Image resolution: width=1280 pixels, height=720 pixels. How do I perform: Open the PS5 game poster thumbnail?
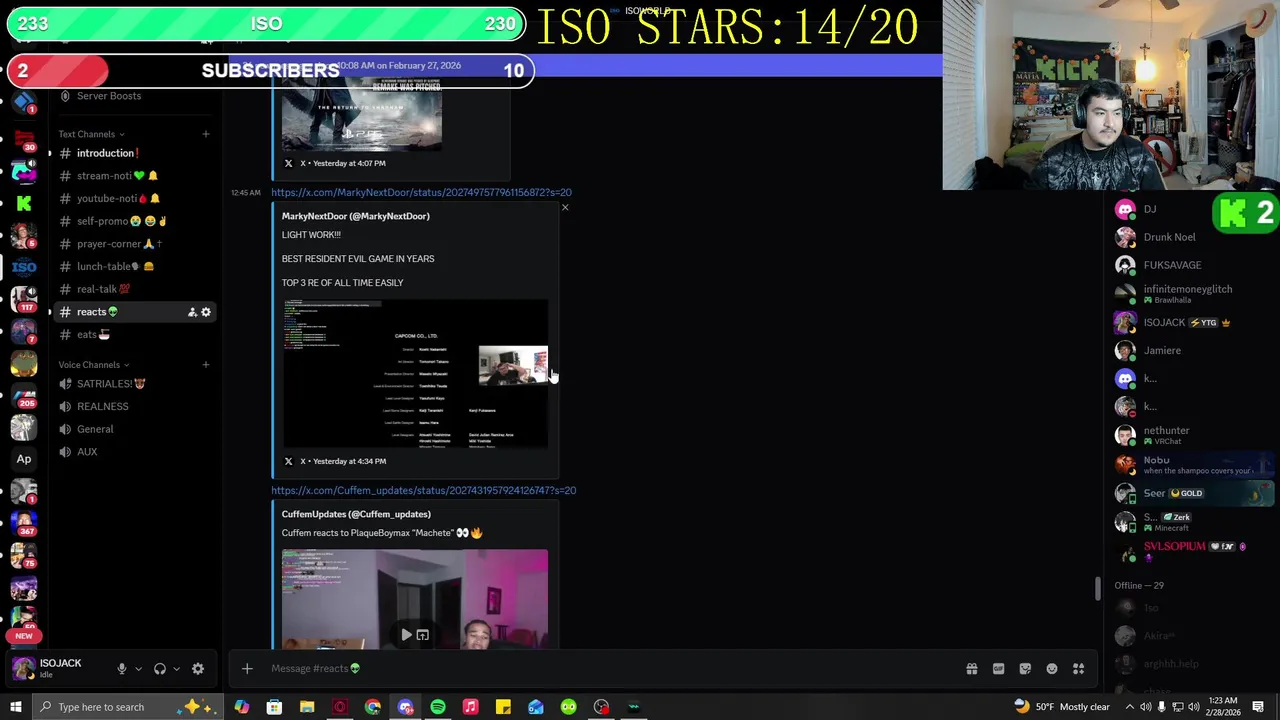click(361, 112)
